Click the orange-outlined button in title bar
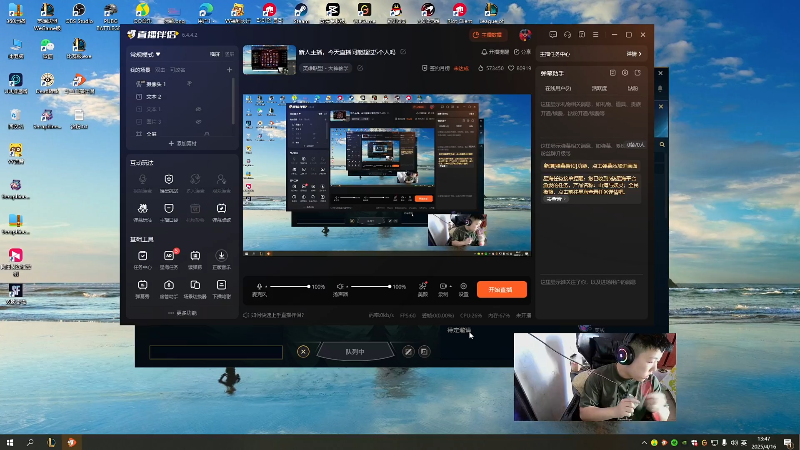 (487, 35)
